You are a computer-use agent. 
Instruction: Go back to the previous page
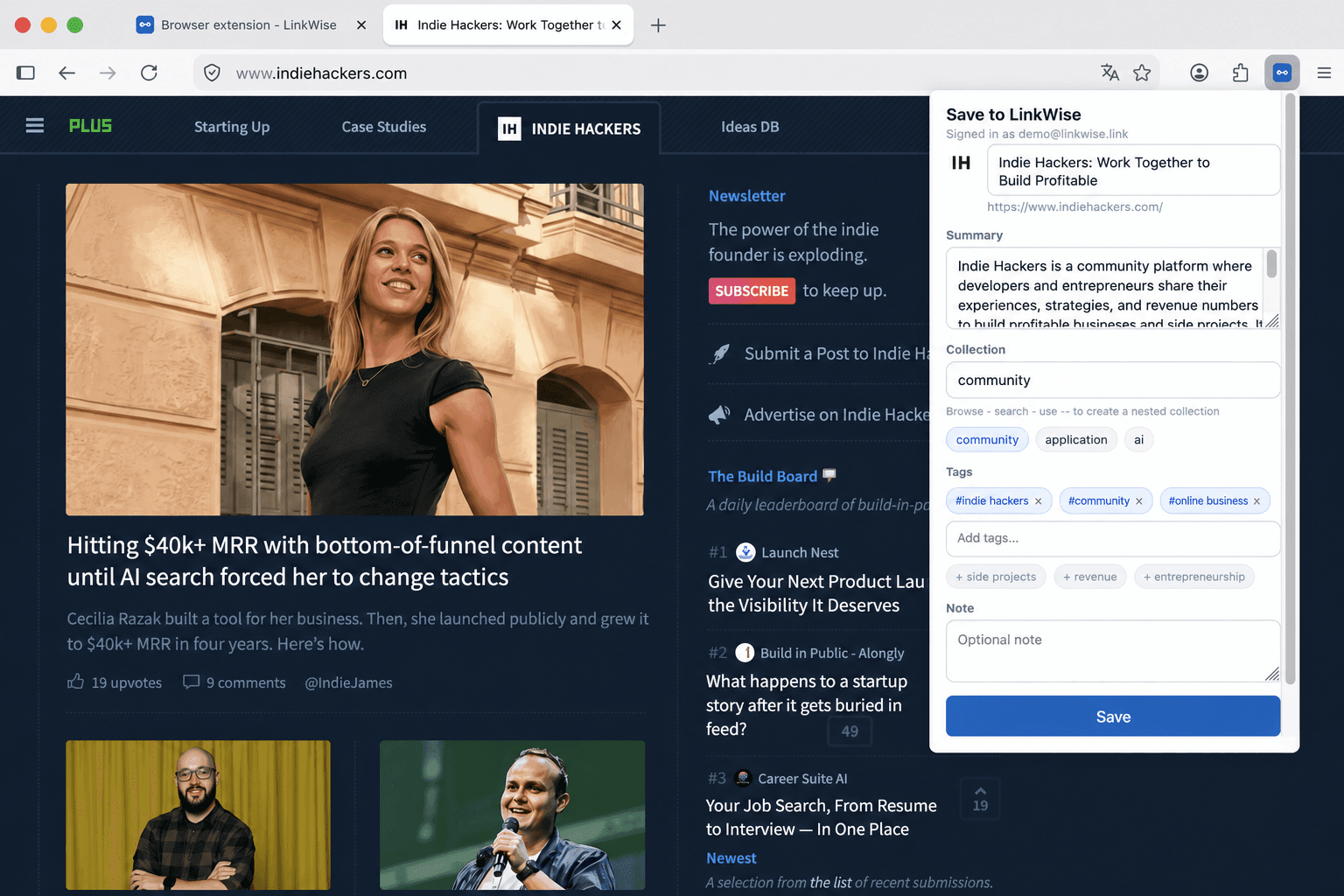66,73
